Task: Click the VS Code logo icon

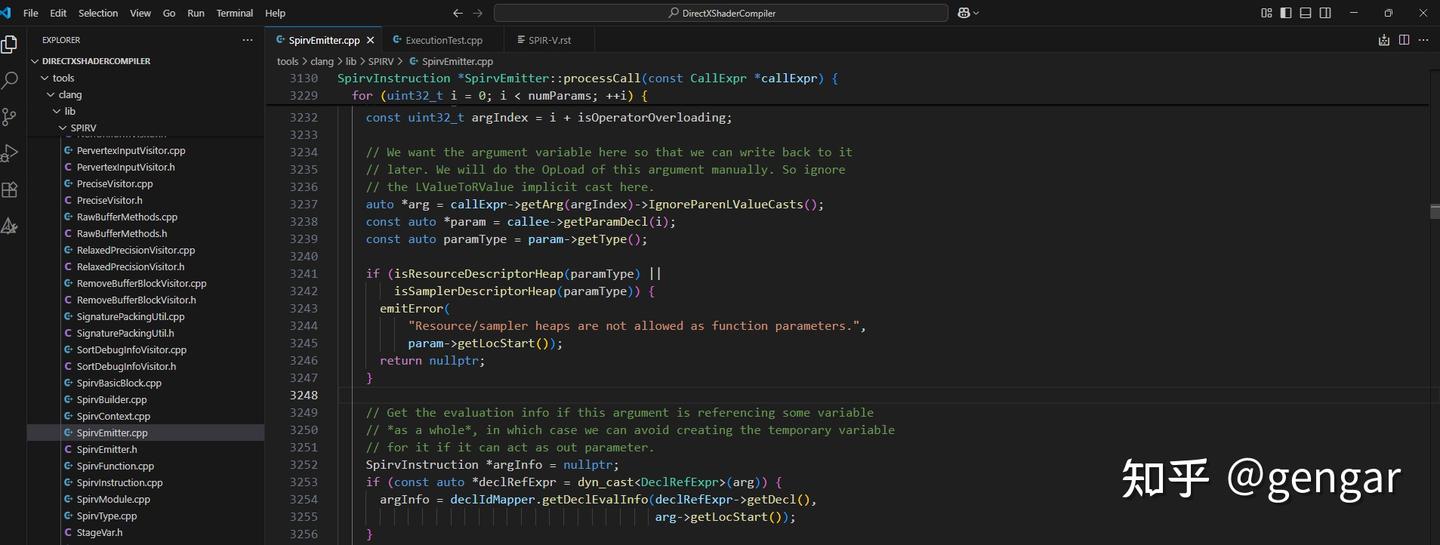Action: coord(5,13)
